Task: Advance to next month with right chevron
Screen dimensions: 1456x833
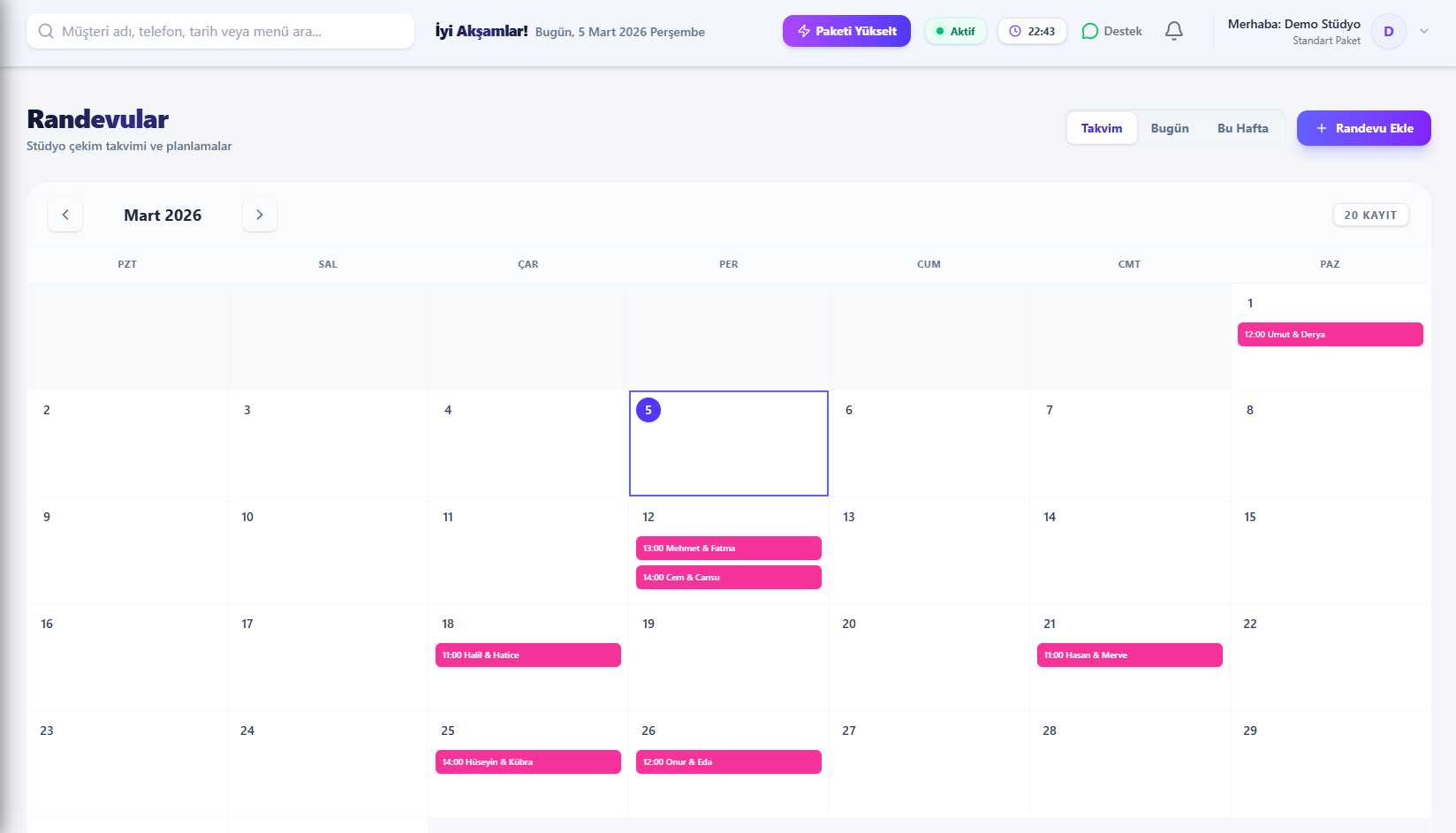Action: [x=260, y=215]
